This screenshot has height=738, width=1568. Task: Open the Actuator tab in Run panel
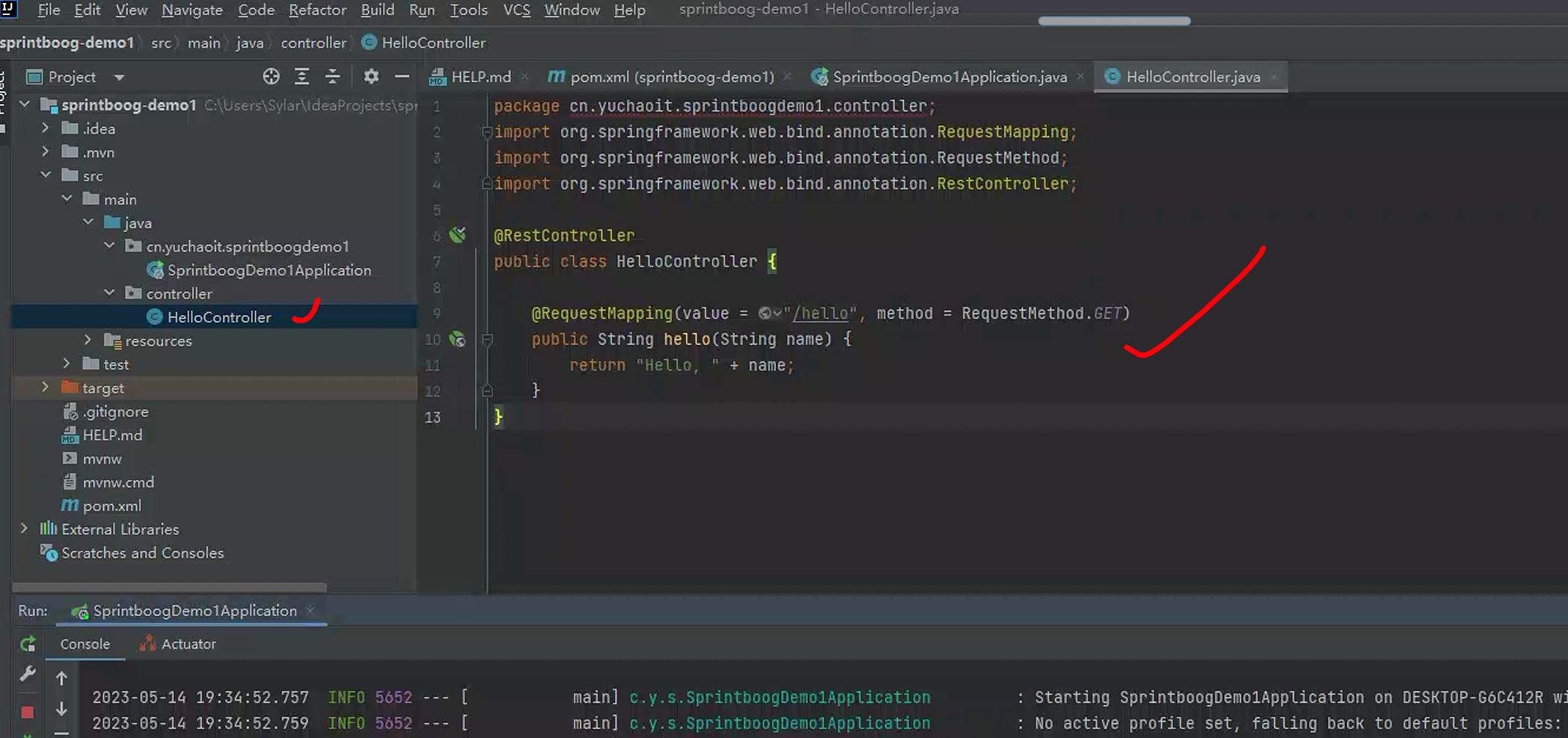188,644
